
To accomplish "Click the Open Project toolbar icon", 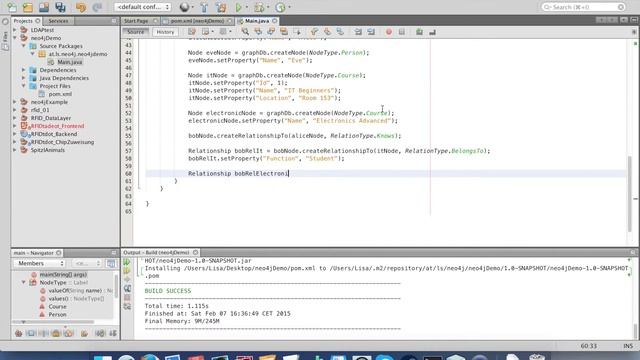I will pos(44,7).
